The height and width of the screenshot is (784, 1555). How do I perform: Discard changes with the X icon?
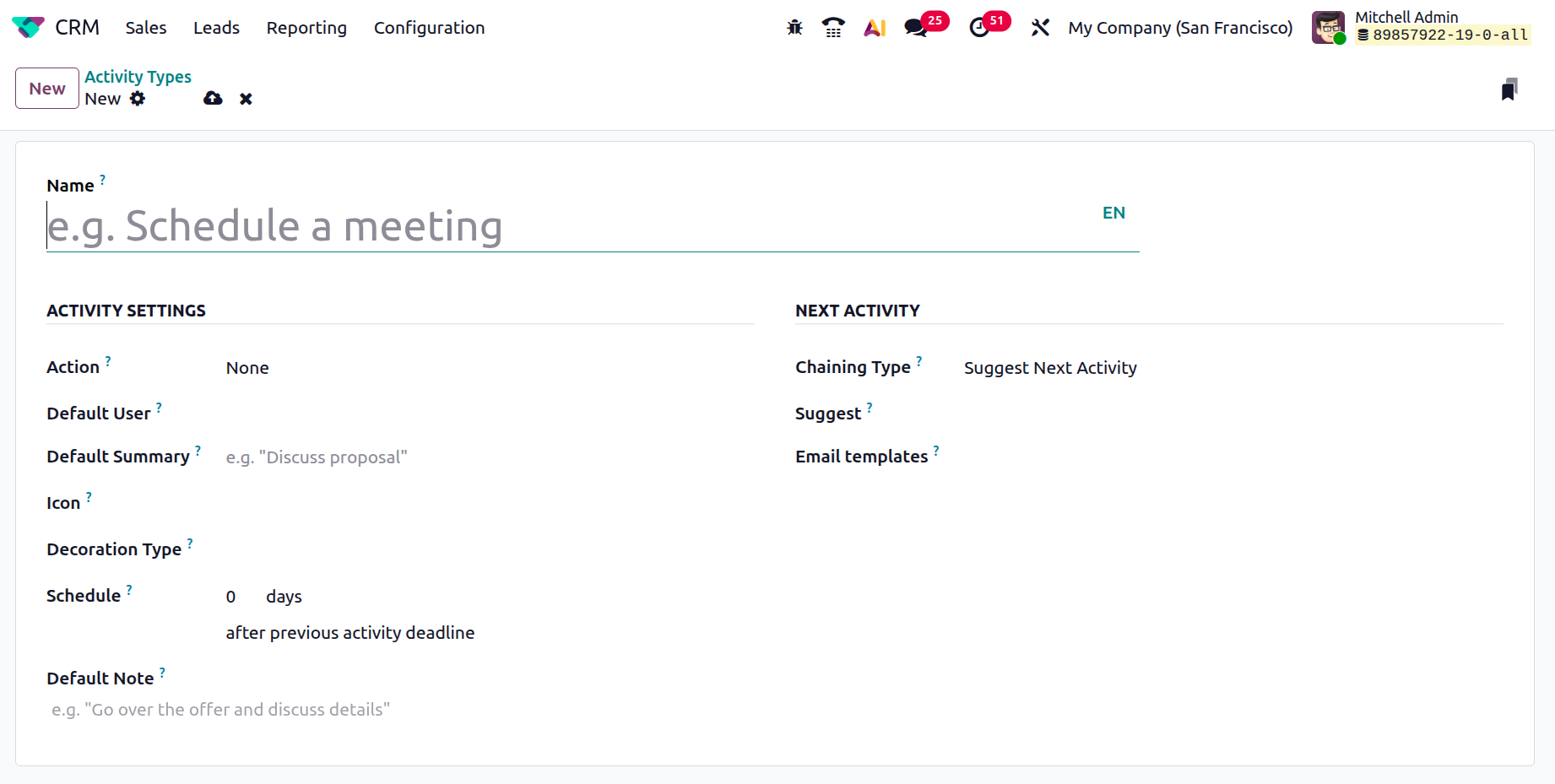(x=246, y=99)
